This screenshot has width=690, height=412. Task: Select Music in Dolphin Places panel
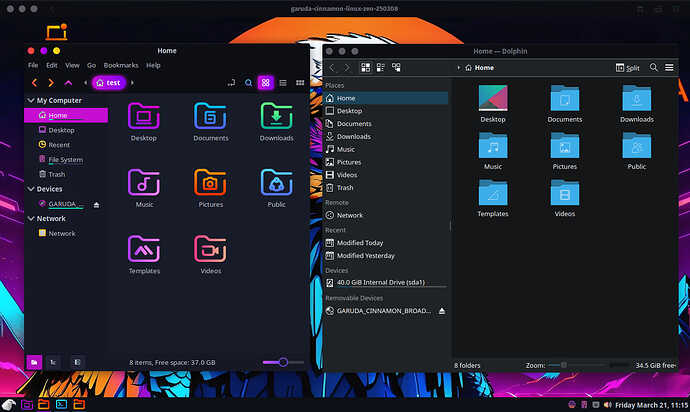(x=386, y=149)
